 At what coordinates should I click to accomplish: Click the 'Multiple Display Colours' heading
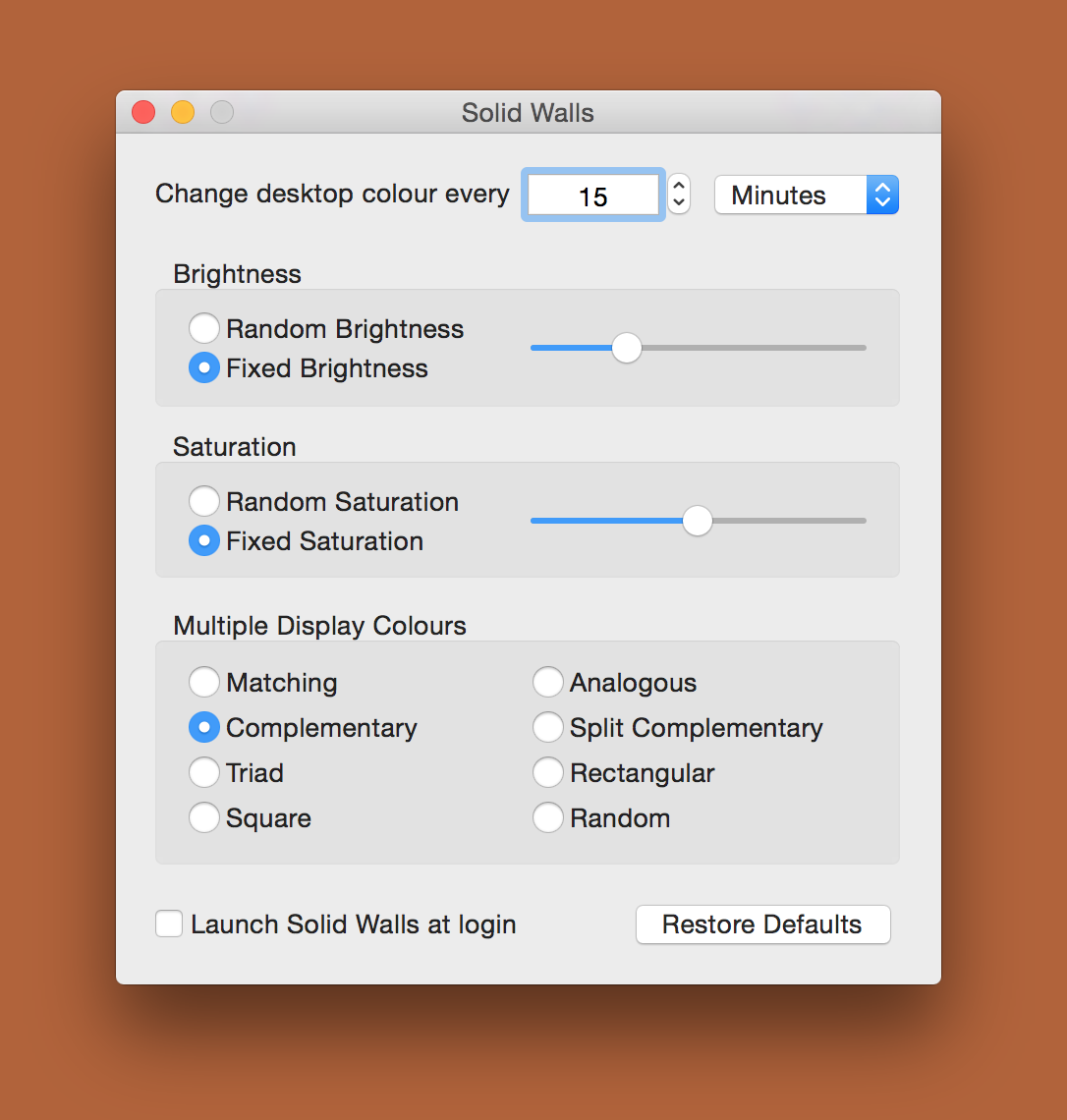pos(319,626)
